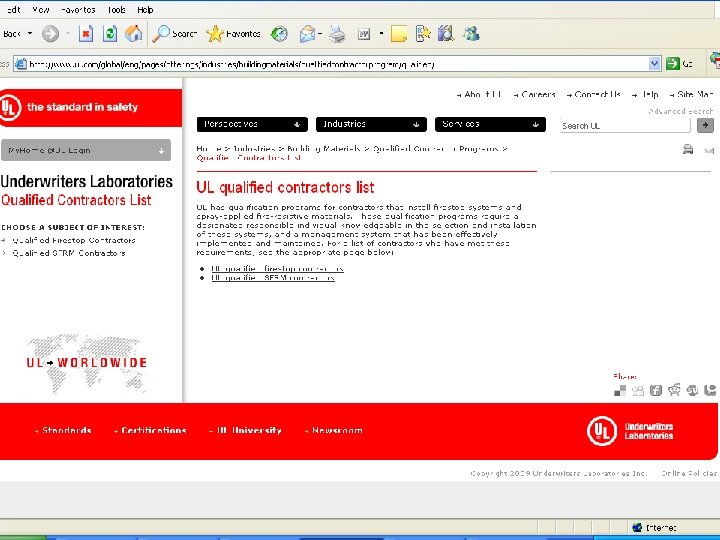Click the last share icon in row
The image size is (720, 540).
point(710,390)
